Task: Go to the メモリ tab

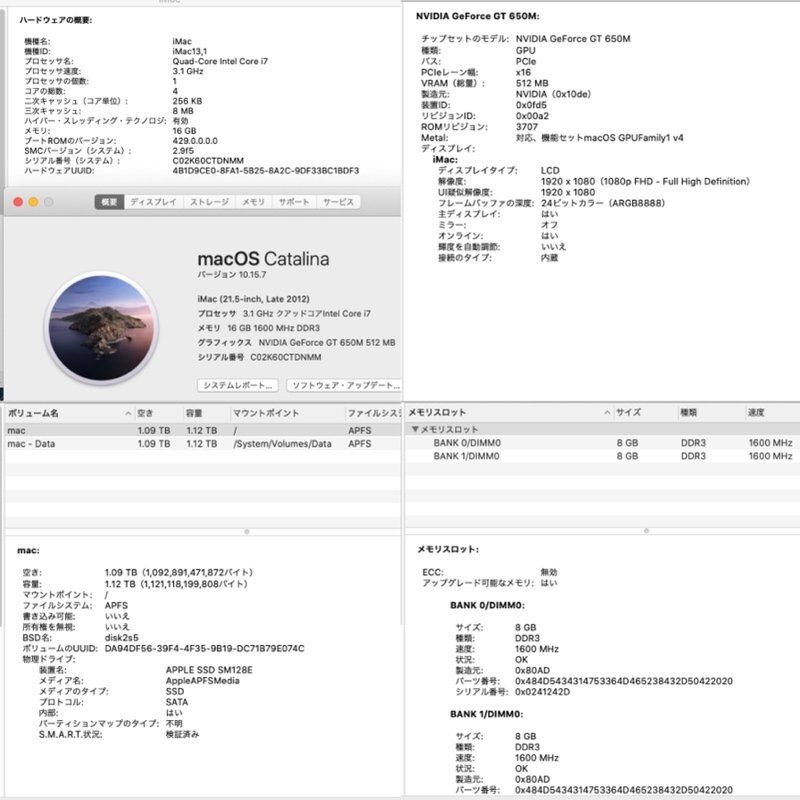Action: [254, 202]
